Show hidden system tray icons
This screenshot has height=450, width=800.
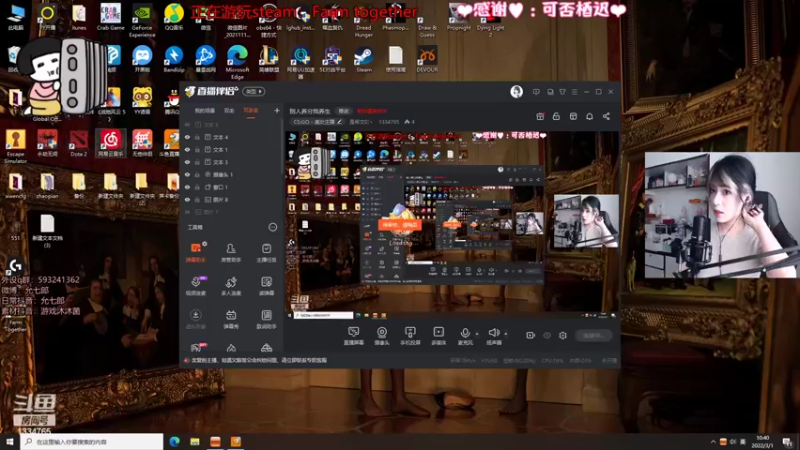[x=713, y=441]
